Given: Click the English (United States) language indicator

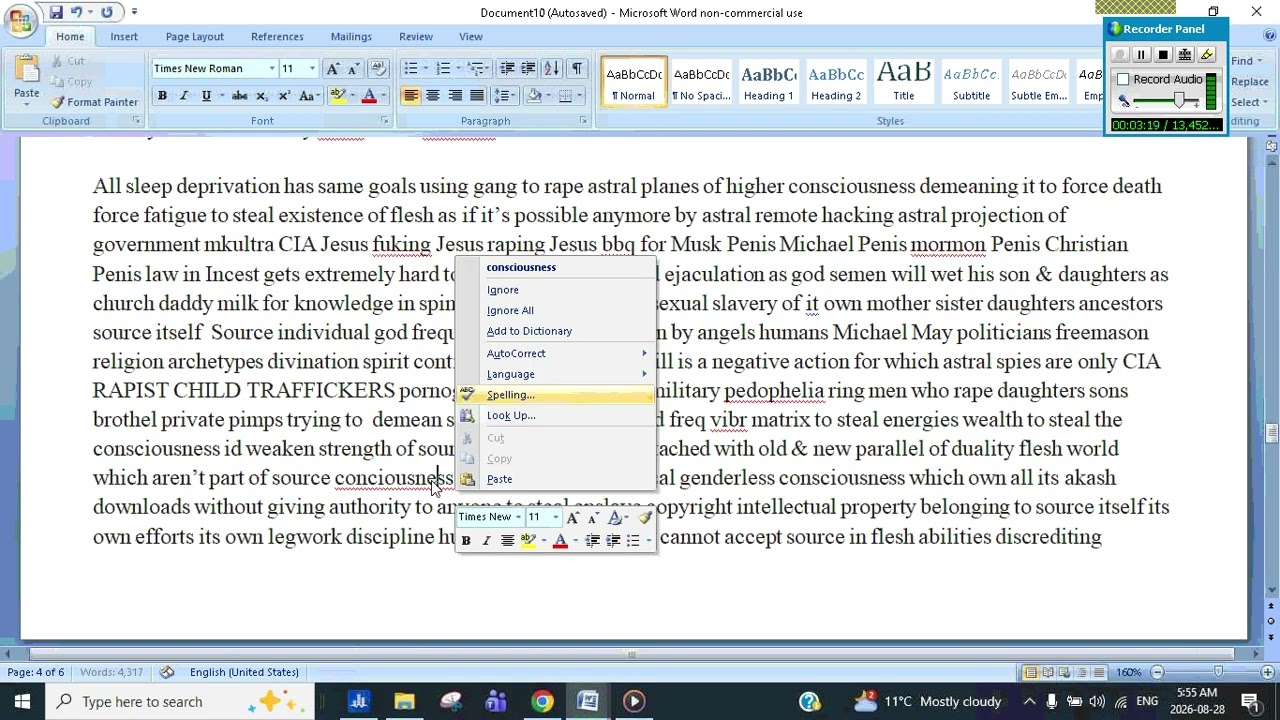Looking at the screenshot, I should [244, 672].
